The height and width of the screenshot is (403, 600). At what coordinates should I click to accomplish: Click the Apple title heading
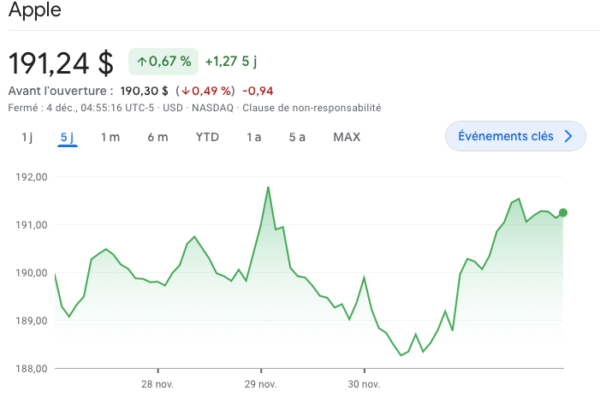[35, 10]
